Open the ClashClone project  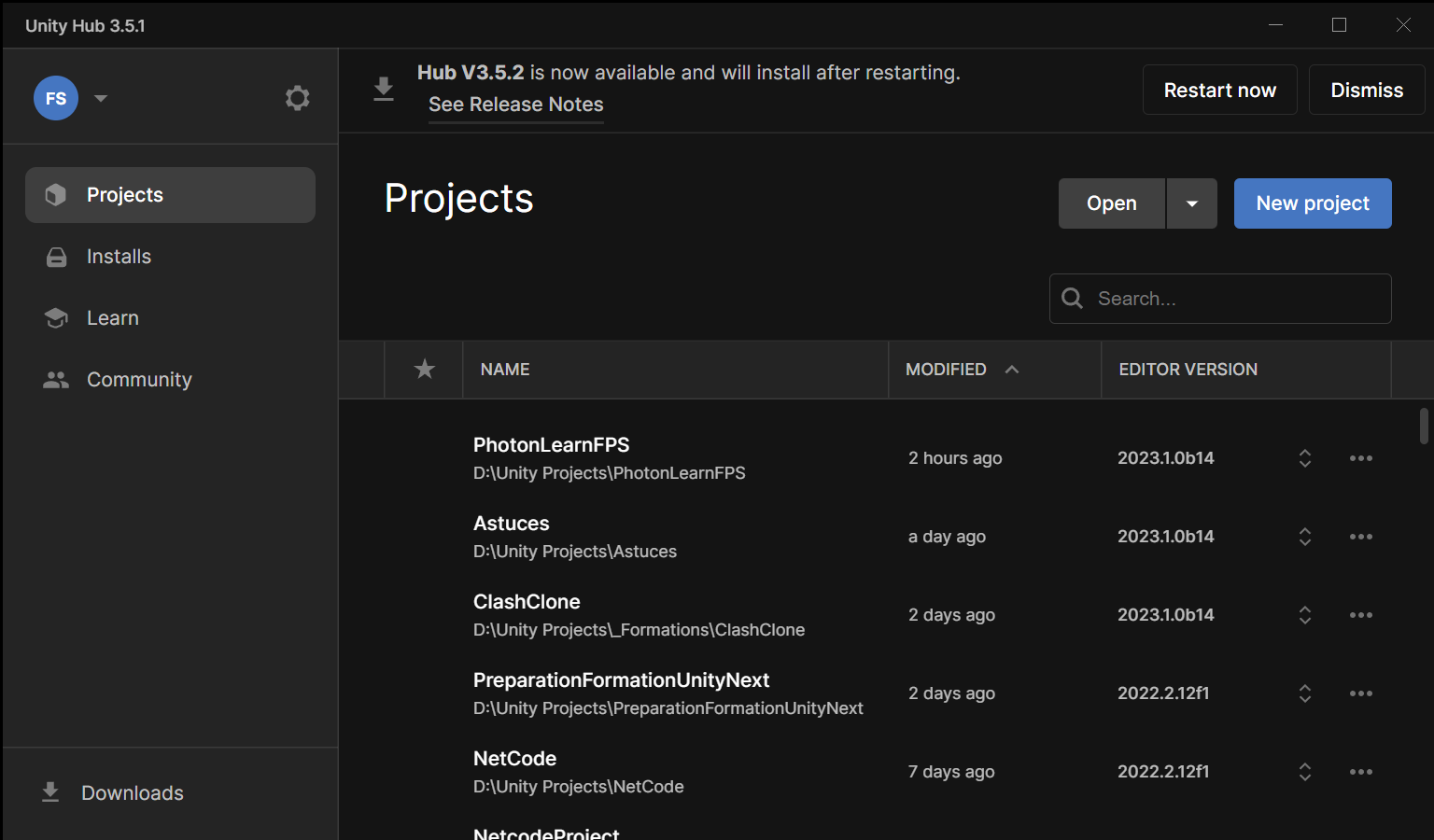(527, 602)
